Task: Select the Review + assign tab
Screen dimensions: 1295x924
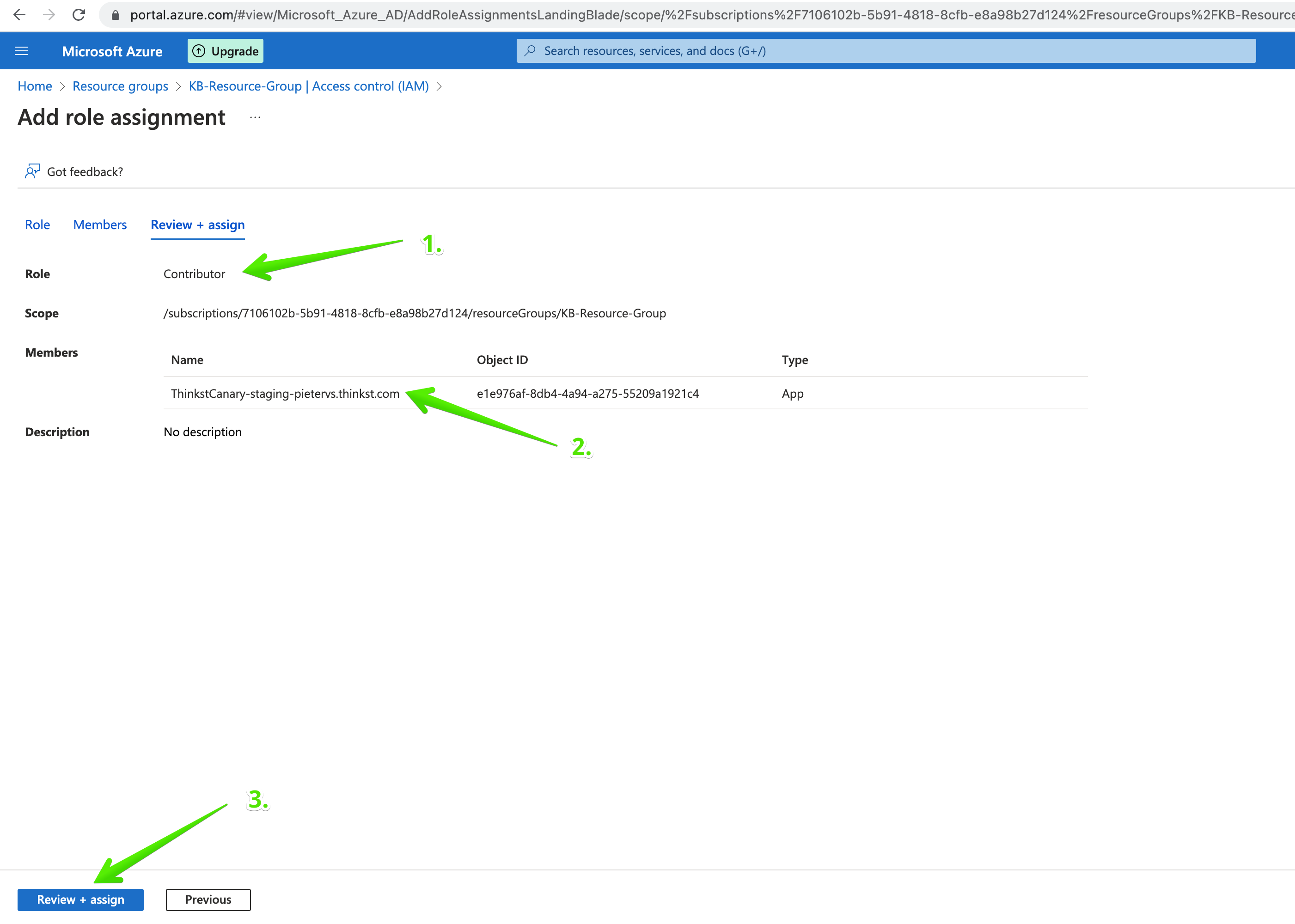Action: (197, 225)
